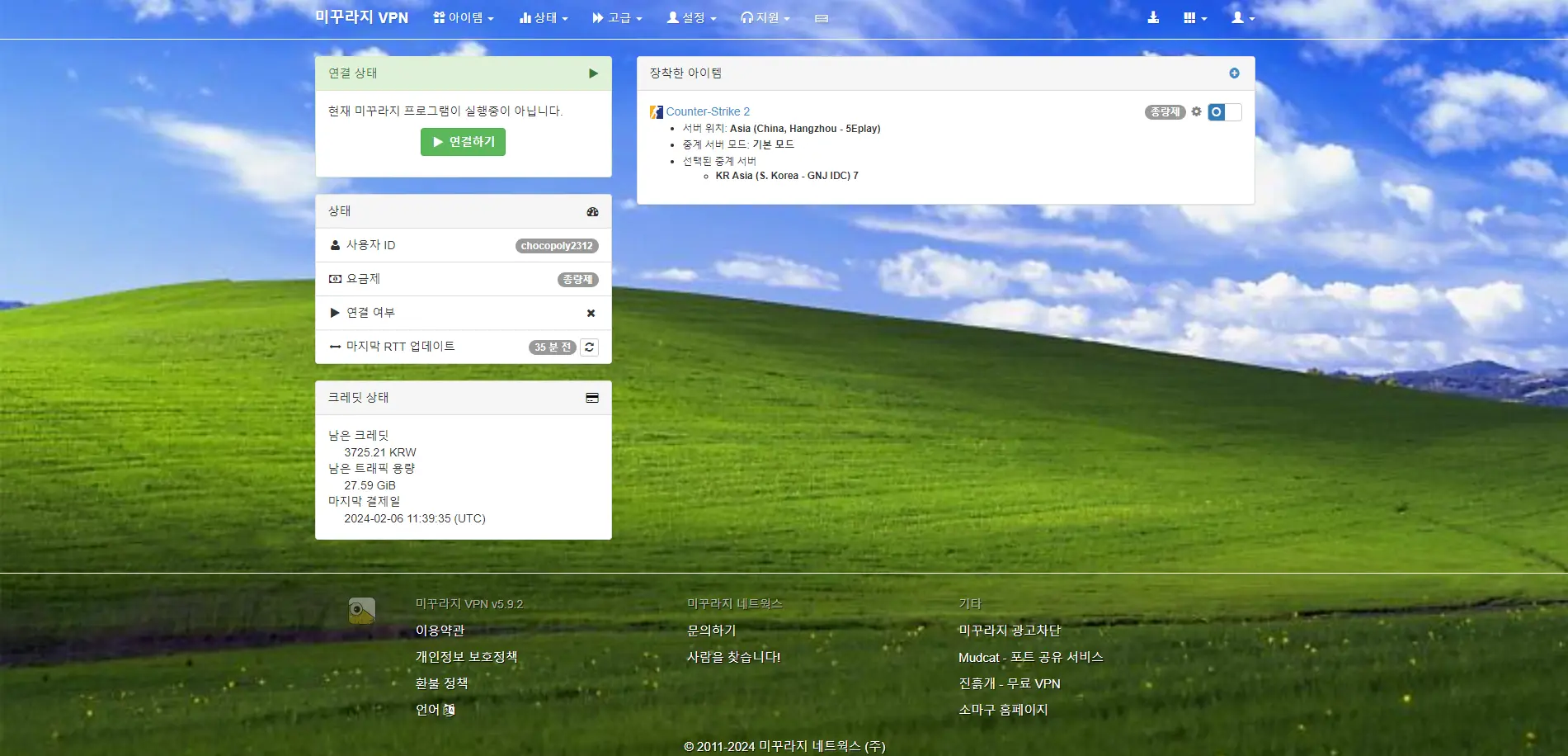Change language via 언어 link

(x=435, y=710)
